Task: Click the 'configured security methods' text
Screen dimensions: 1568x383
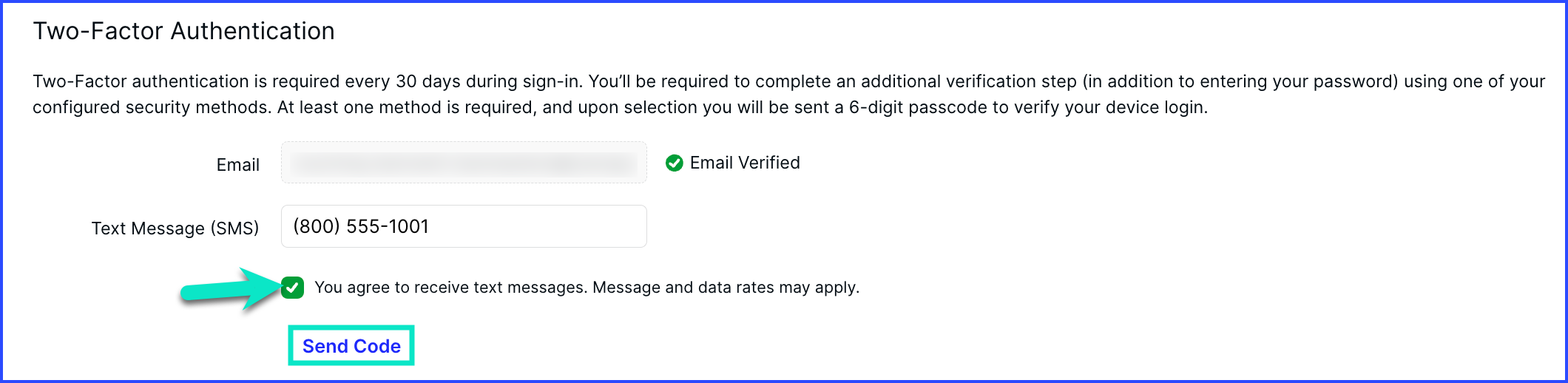Action: click(x=150, y=108)
